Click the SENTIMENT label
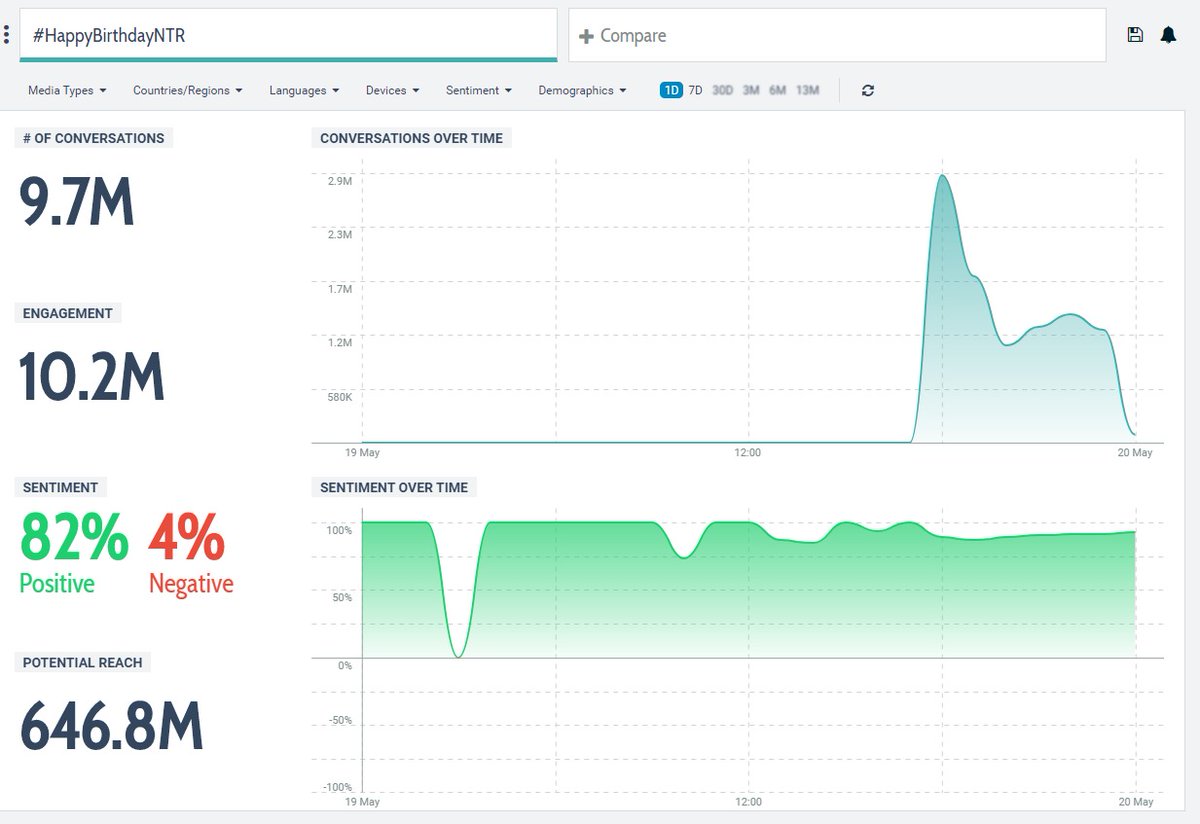 [60, 487]
